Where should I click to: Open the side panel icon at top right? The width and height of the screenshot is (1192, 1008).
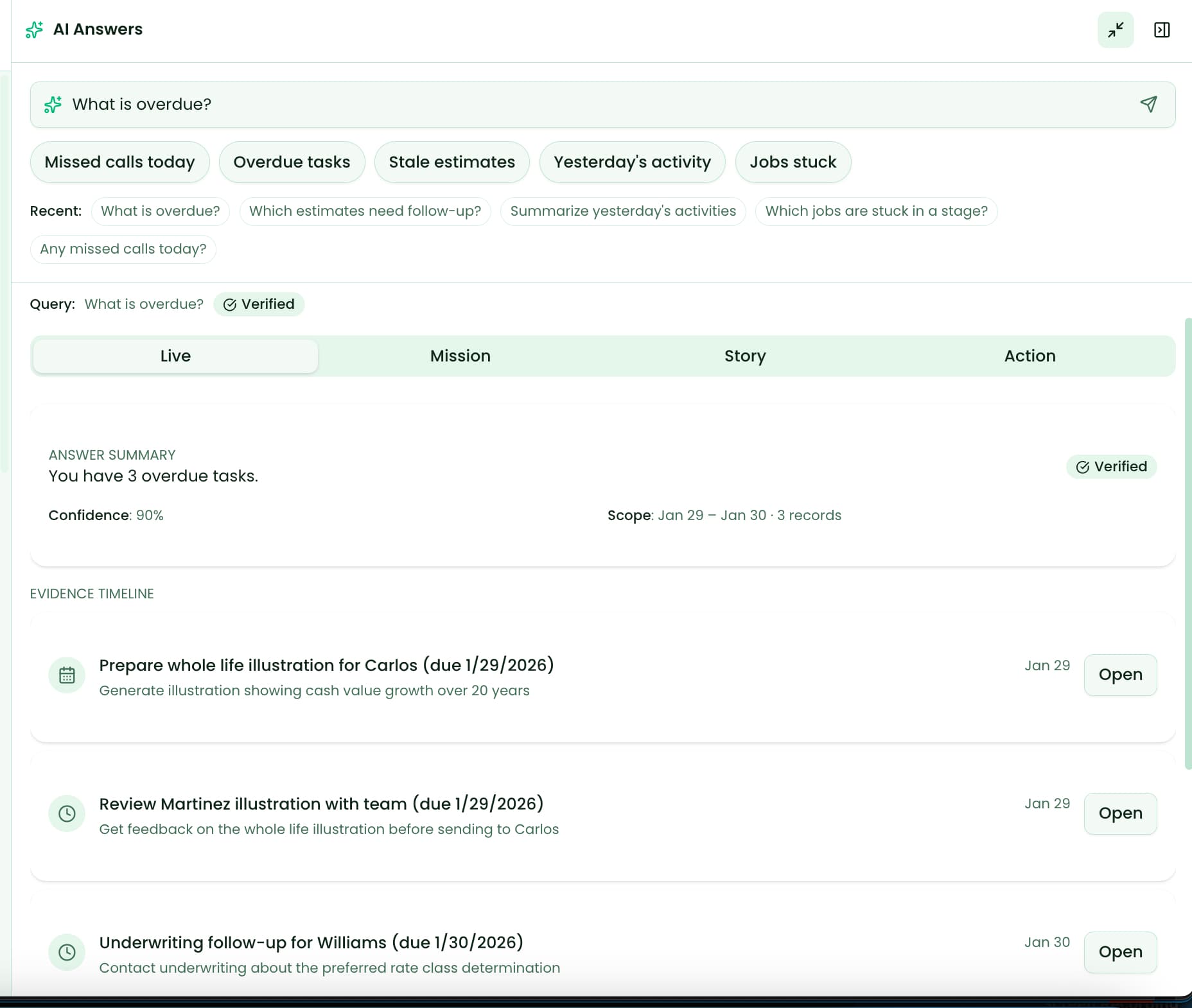(x=1162, y=30)
